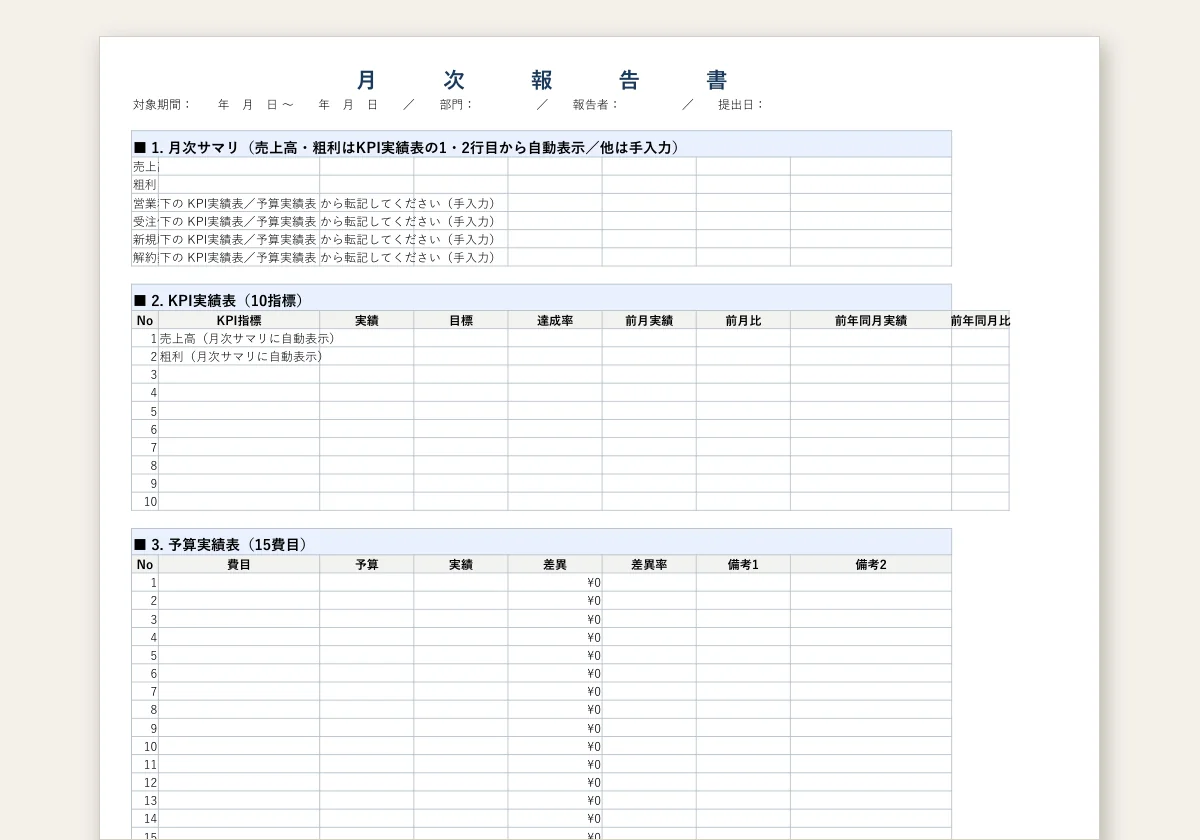Select the 達成率 column header

point(555,321)
